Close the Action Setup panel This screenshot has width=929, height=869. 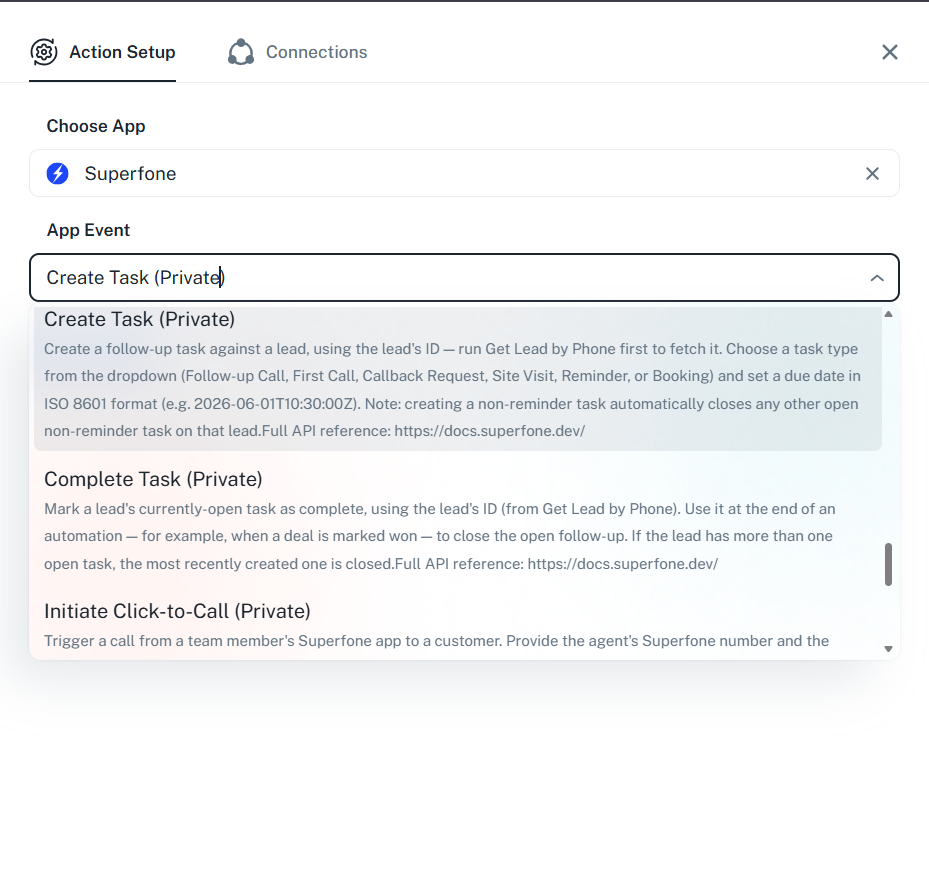coord(890,52)
